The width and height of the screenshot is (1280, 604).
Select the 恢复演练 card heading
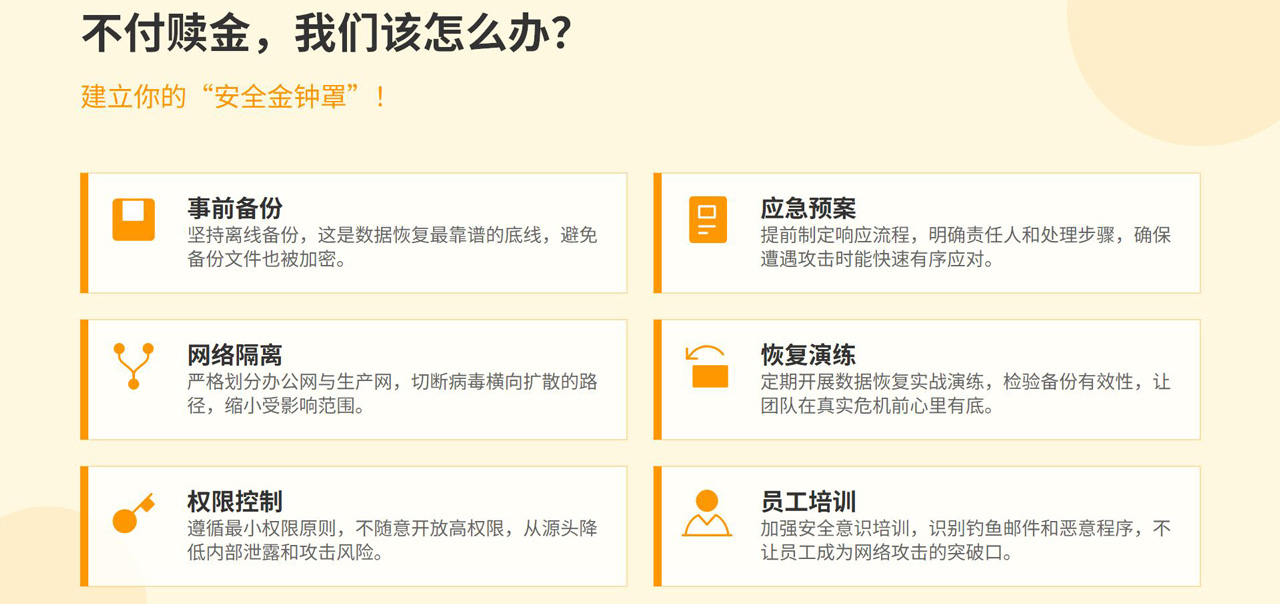pyautogui.click(x=808, y=355)
